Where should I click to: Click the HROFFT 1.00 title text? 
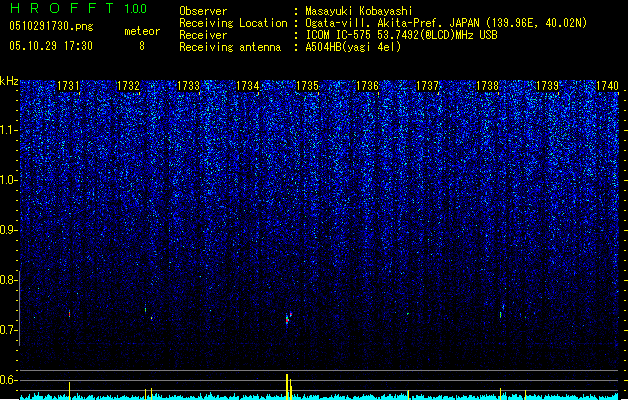pyautogui.click(x=79, y=8)
